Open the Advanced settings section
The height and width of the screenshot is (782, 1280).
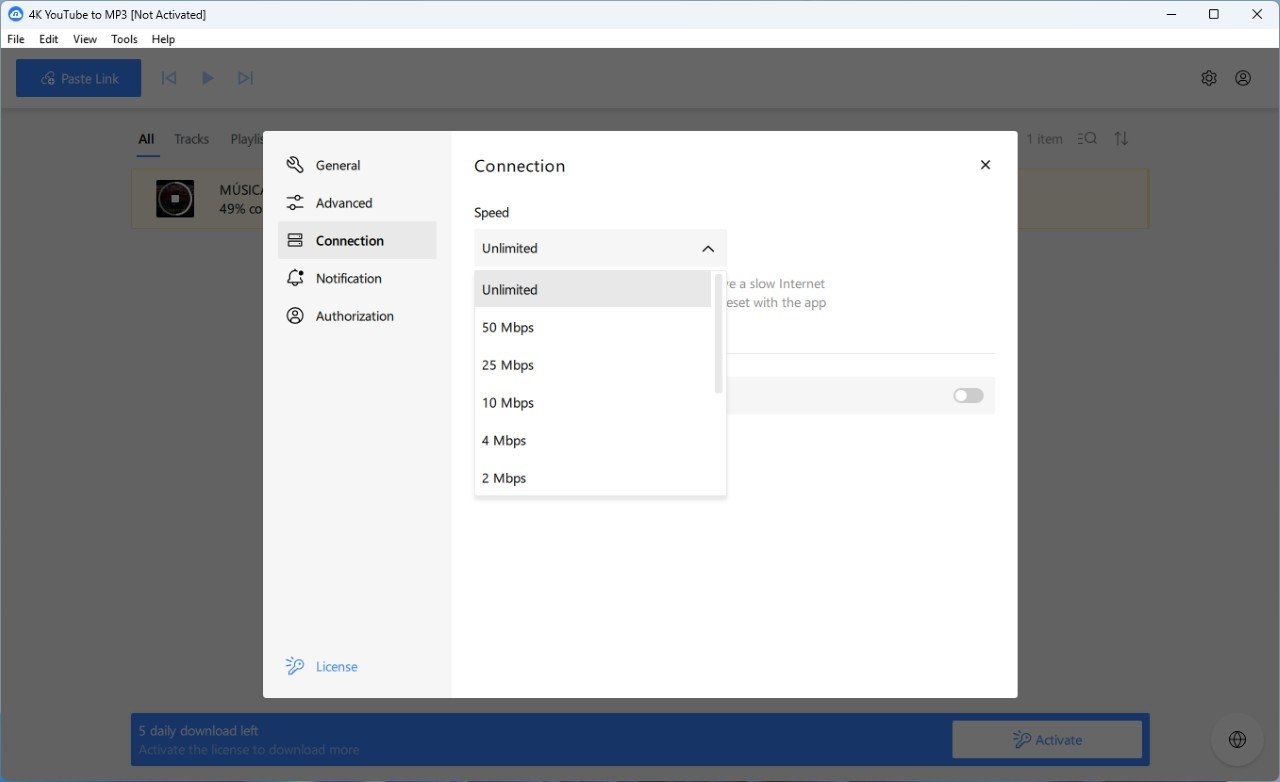tap(357, 203)
